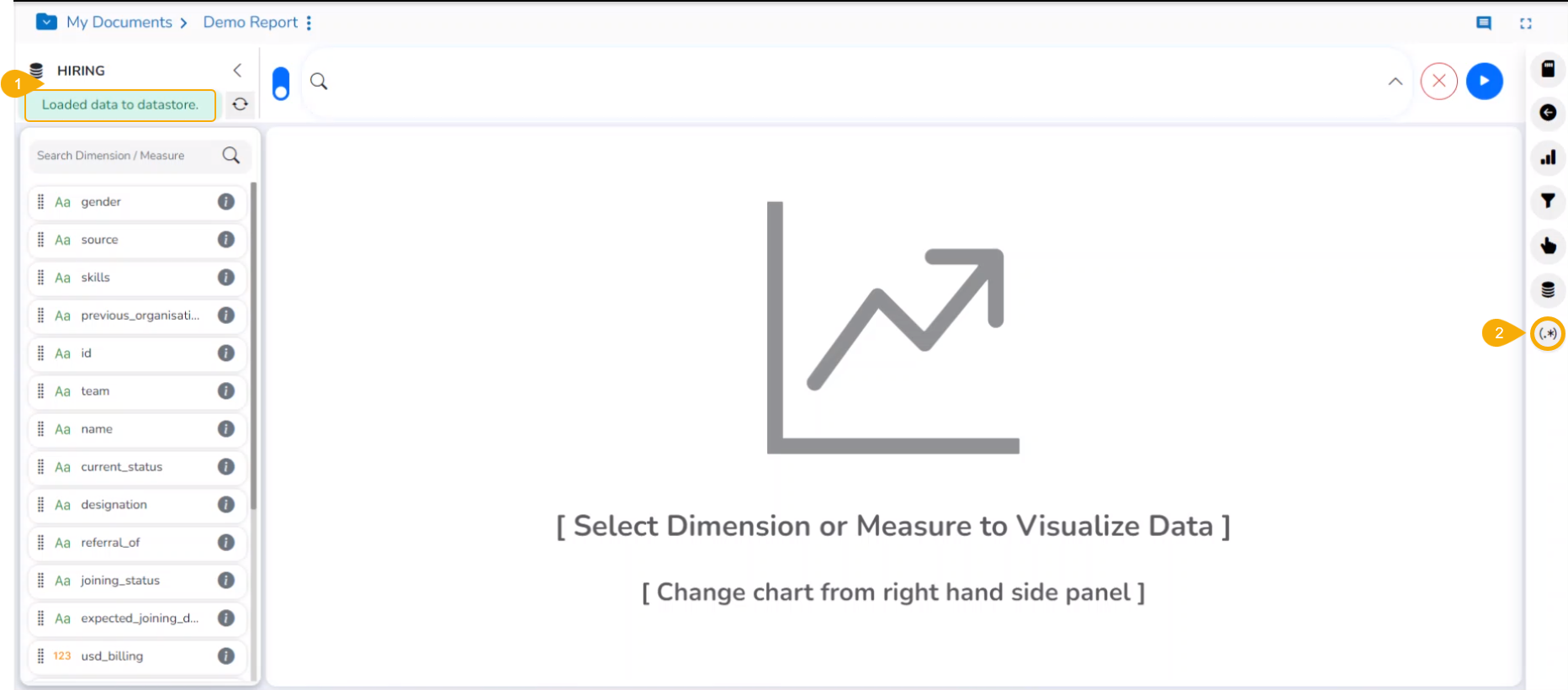
Task: Click the hand pointer interaction icon
Action: click(1547, 246)
